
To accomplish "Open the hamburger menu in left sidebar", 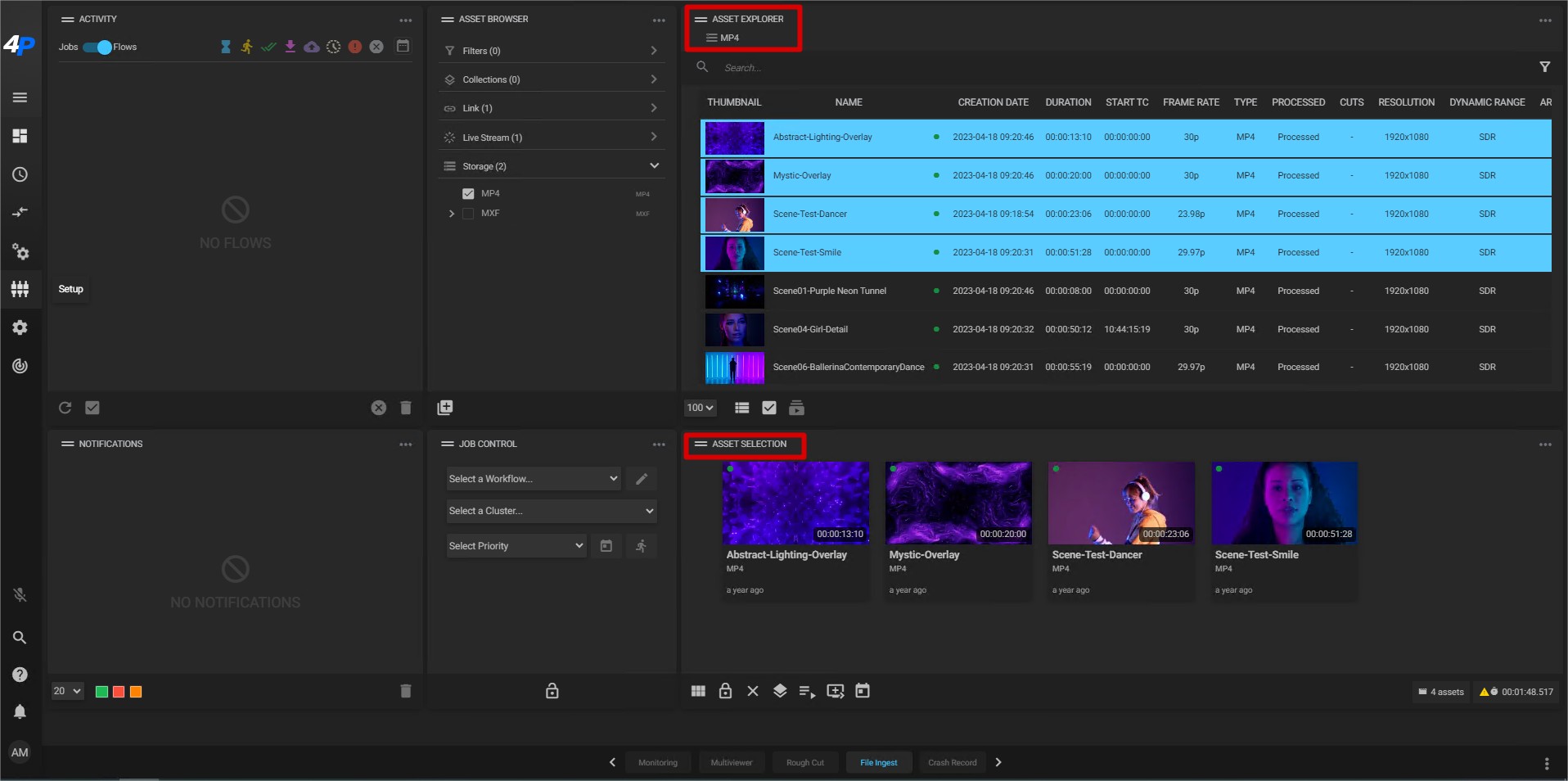I will pyautogui.click(x=20, y=97).
